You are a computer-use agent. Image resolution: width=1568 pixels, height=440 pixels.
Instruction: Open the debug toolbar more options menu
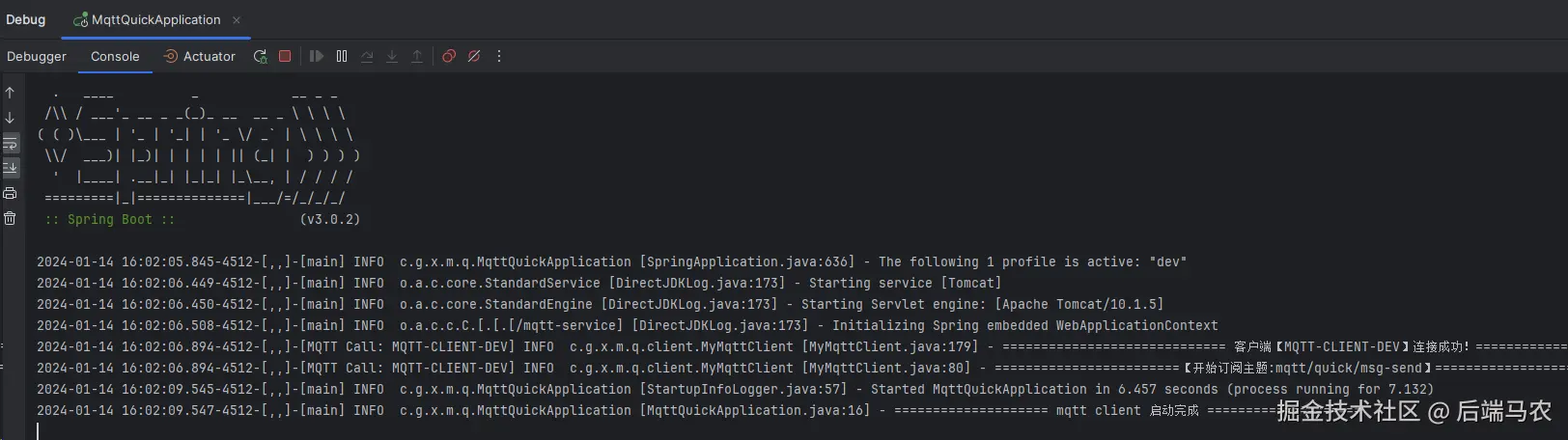(499, 57)
